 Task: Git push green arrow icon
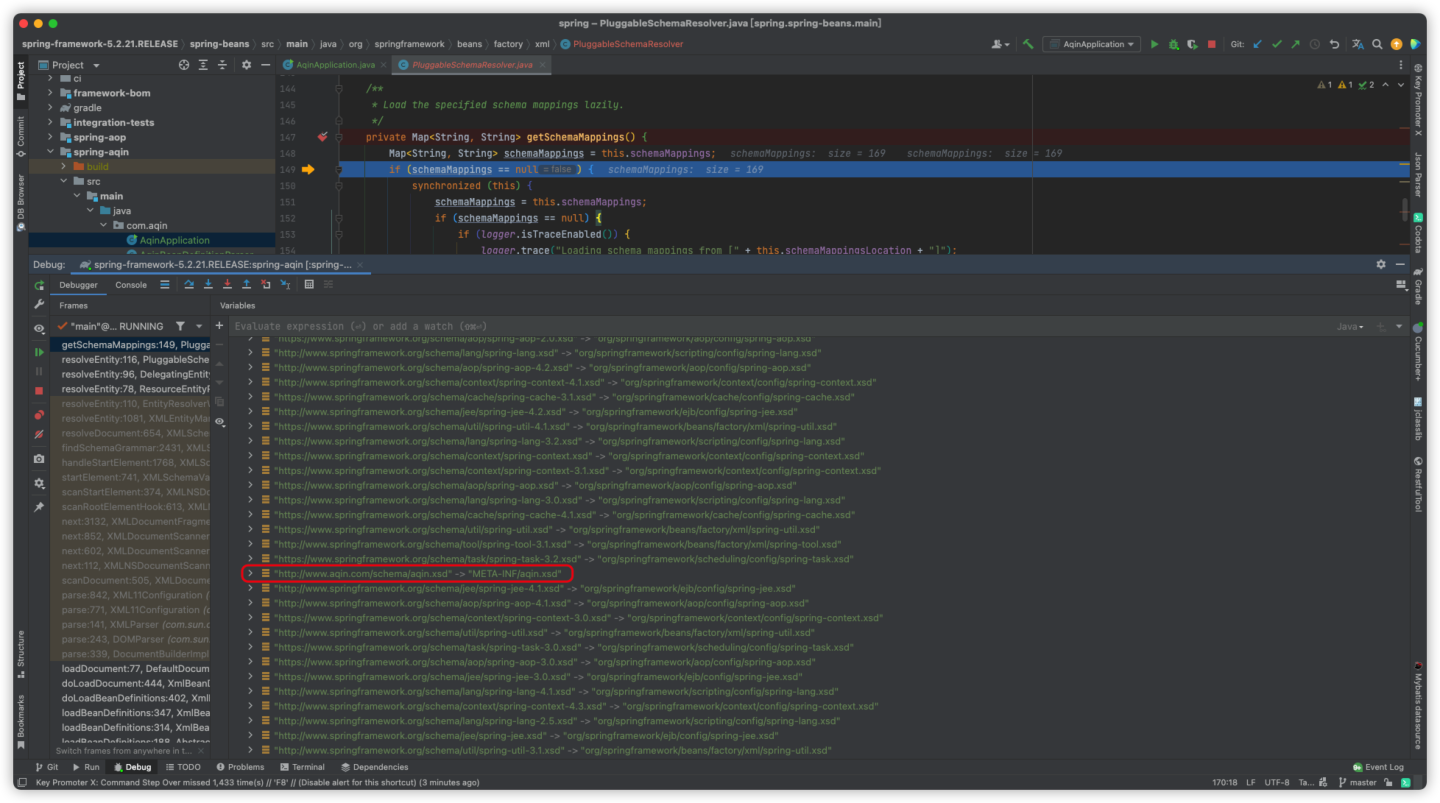[1296, 44]
